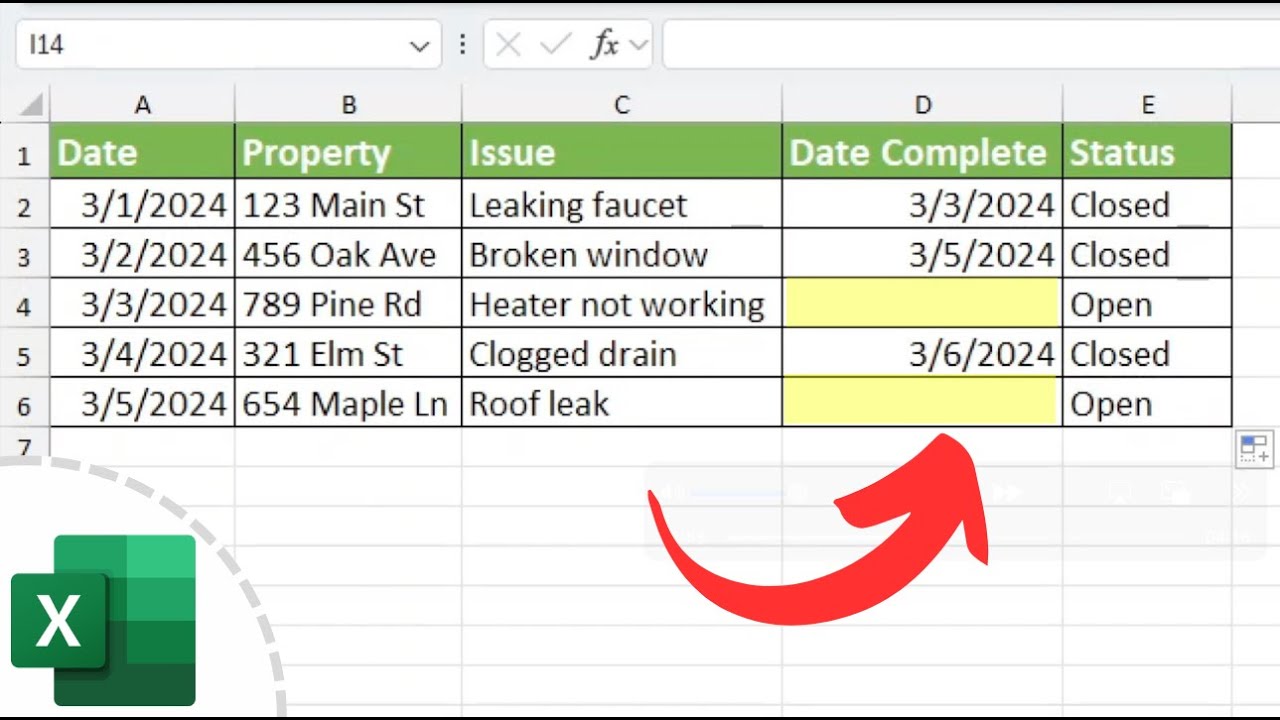Image resolution: width=1280 pixels, height=720 pixels.
Task: Click the three-dot handle beside Name Box
Action: point(462,45)
